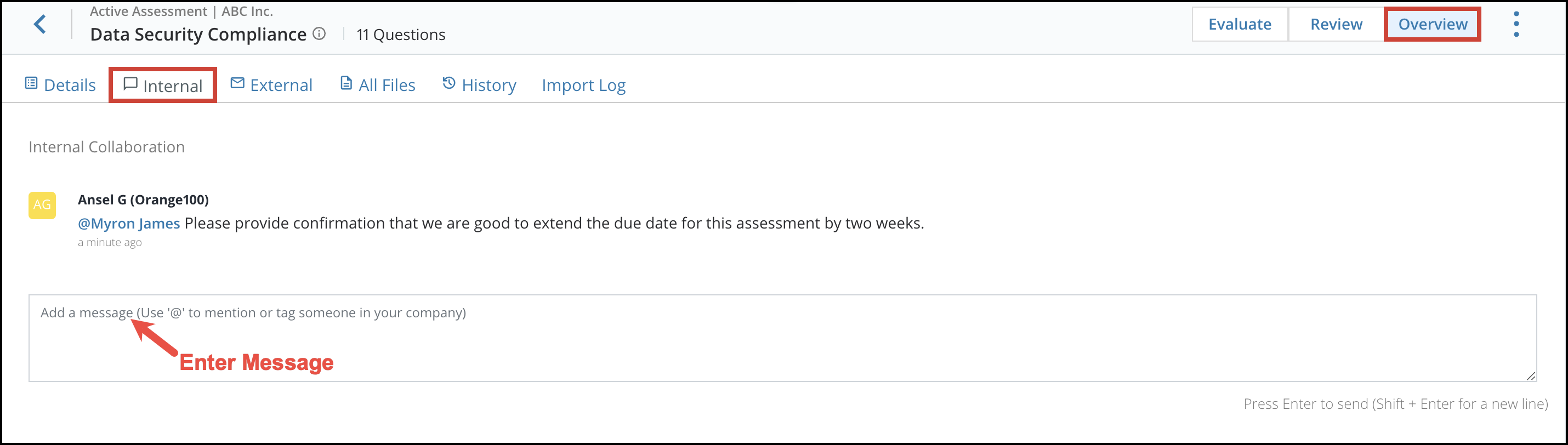Click the Details grid icon
Screen dimensions: 1568x445
(32, 83)
